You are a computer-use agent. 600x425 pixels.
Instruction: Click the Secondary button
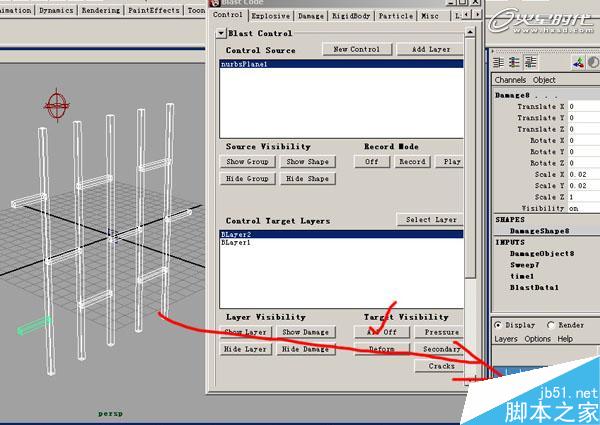coord(440,349)
